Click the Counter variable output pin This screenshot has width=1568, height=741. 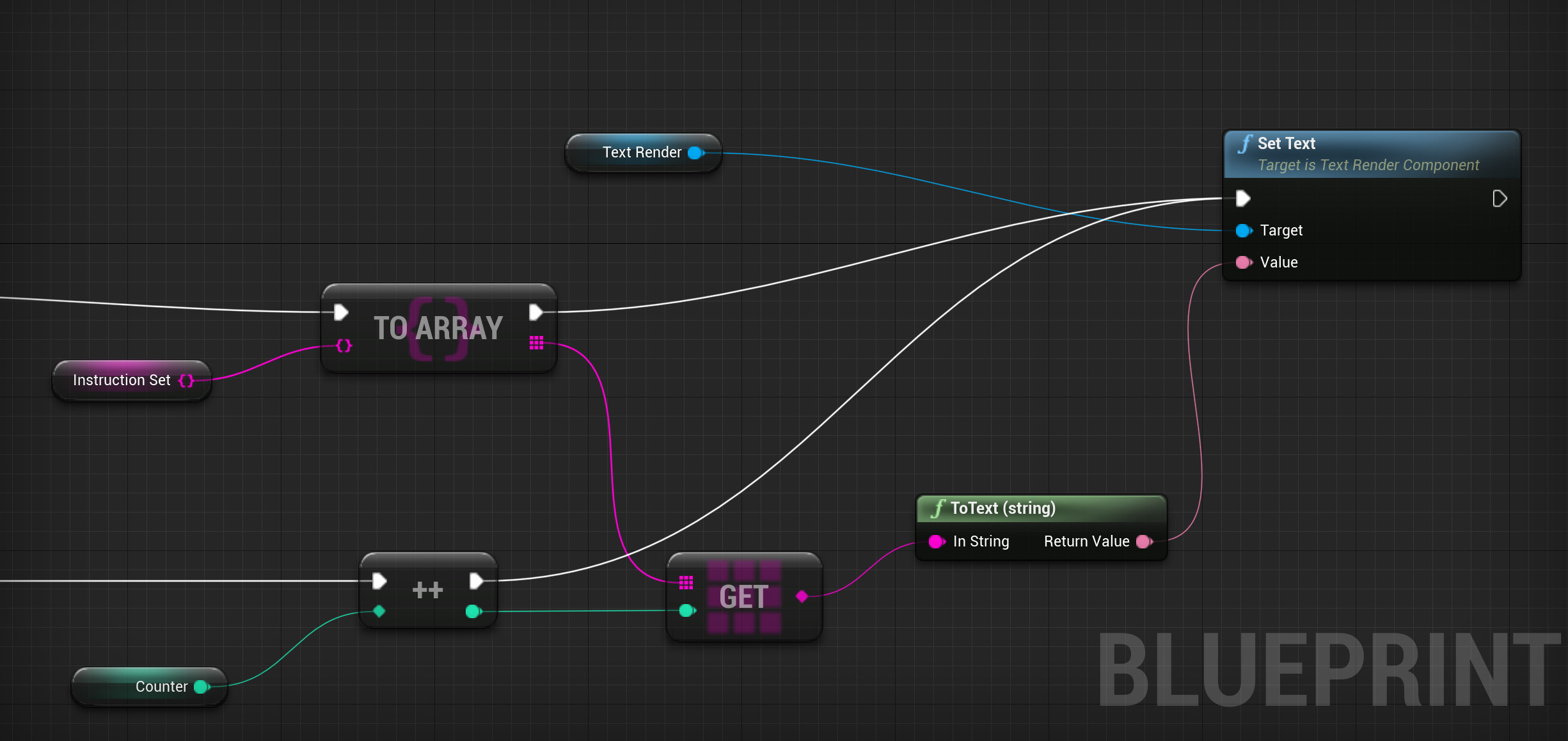[202, 687]
